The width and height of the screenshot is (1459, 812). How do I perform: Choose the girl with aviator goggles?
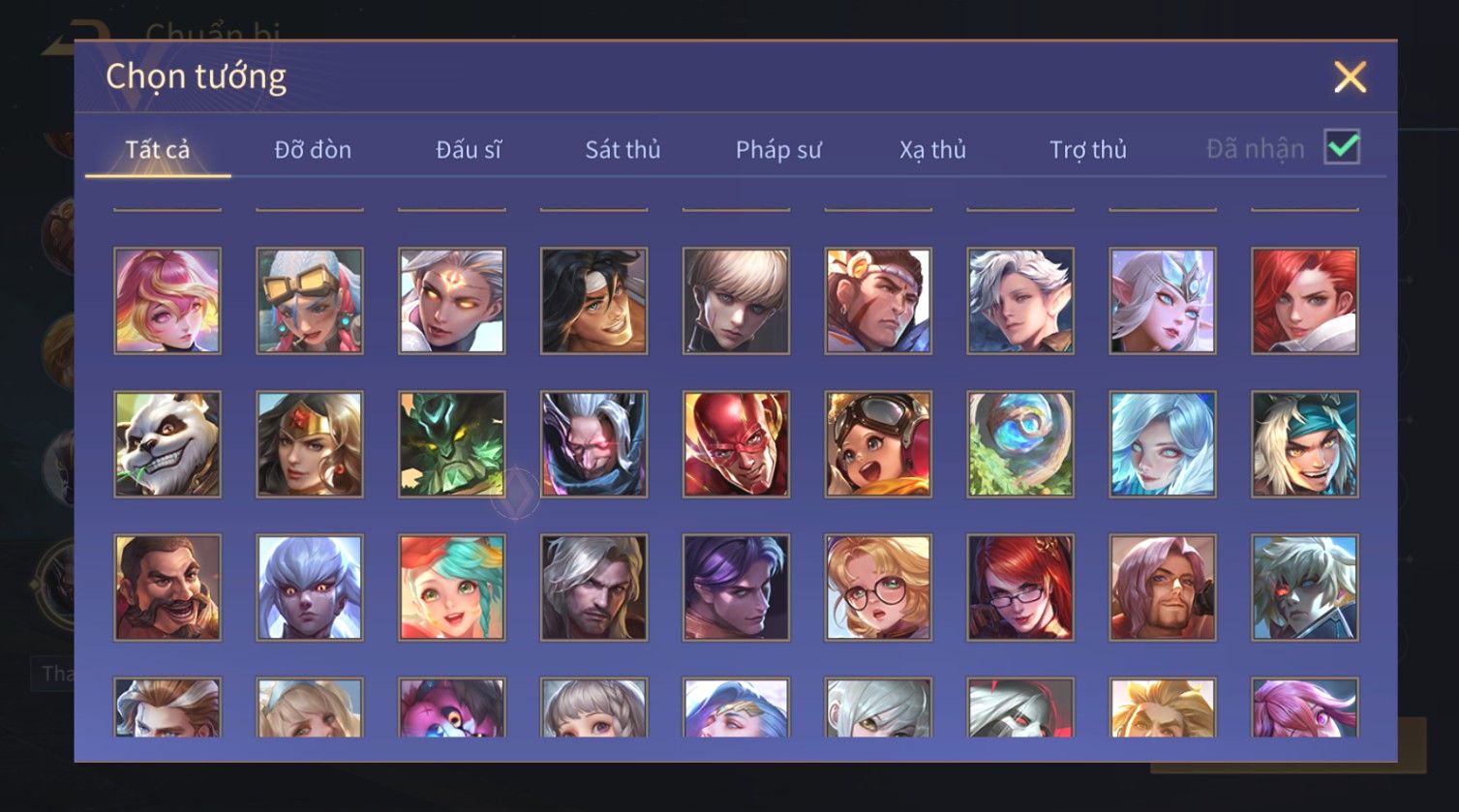878,444
